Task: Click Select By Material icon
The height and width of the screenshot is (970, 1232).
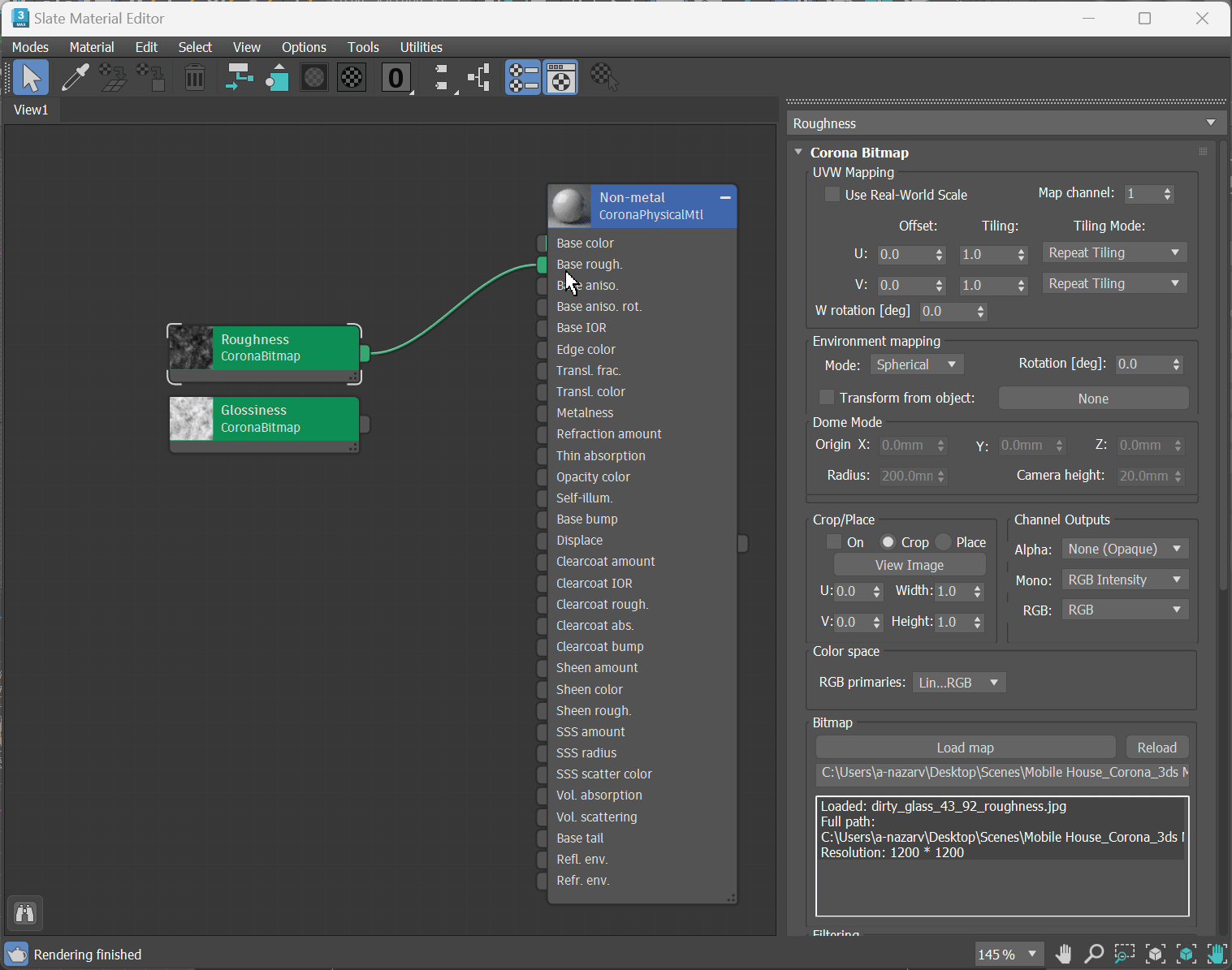Action: [x=604, y=78]
